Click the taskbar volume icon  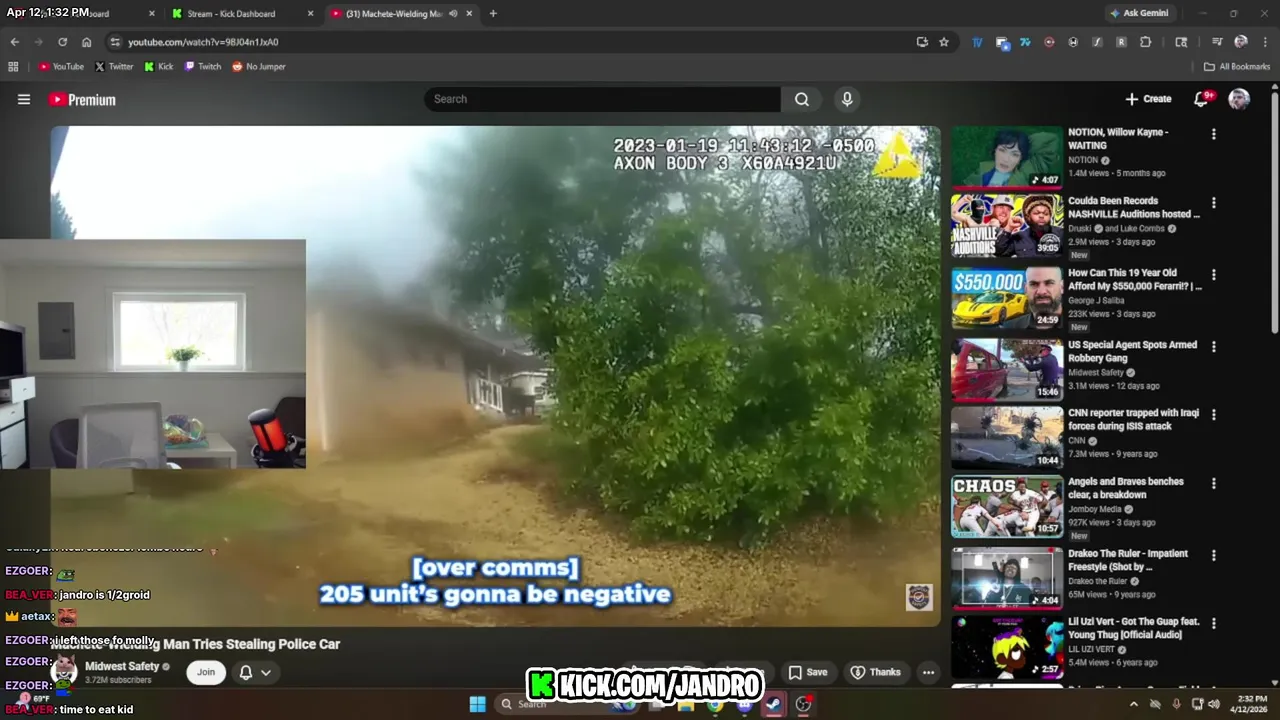[1214, 704]
